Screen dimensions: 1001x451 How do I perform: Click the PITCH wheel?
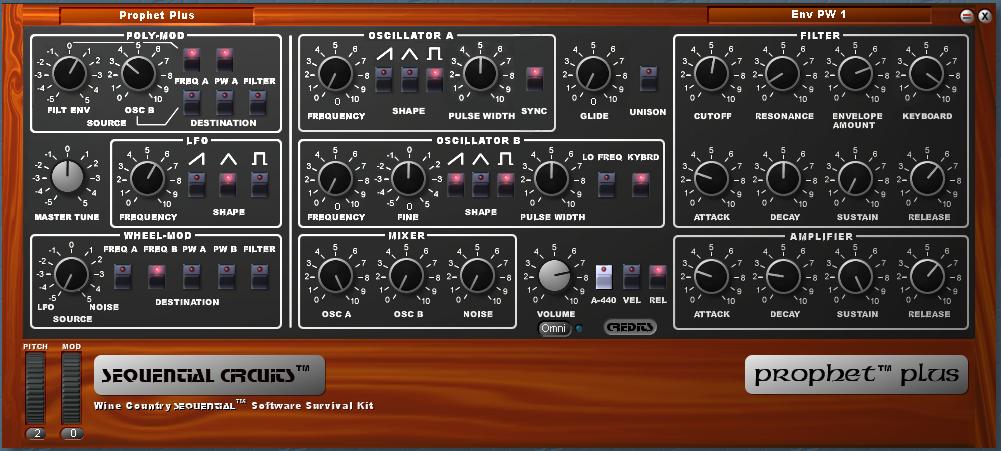pos(36,387)
